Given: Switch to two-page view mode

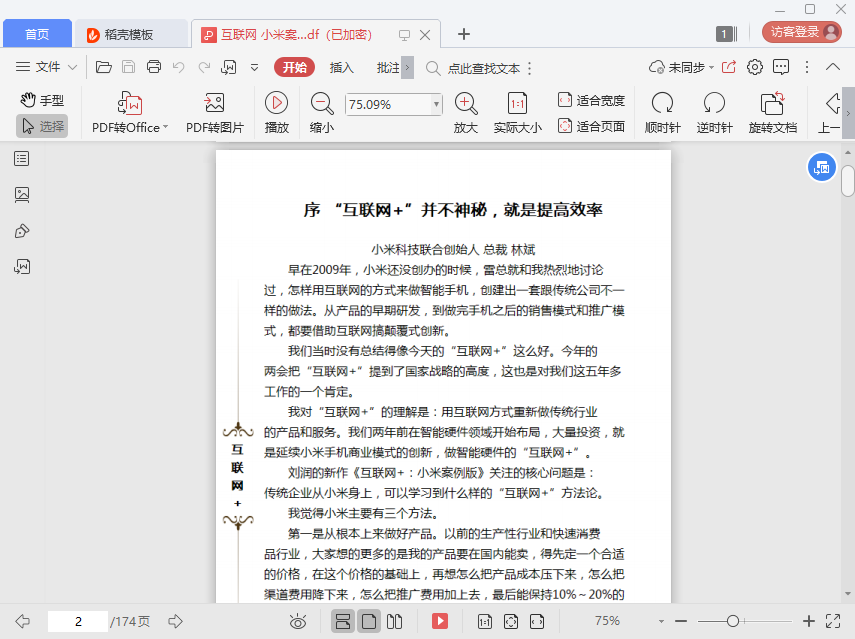Looking at the screenshot, I should [x=394, y=621].
